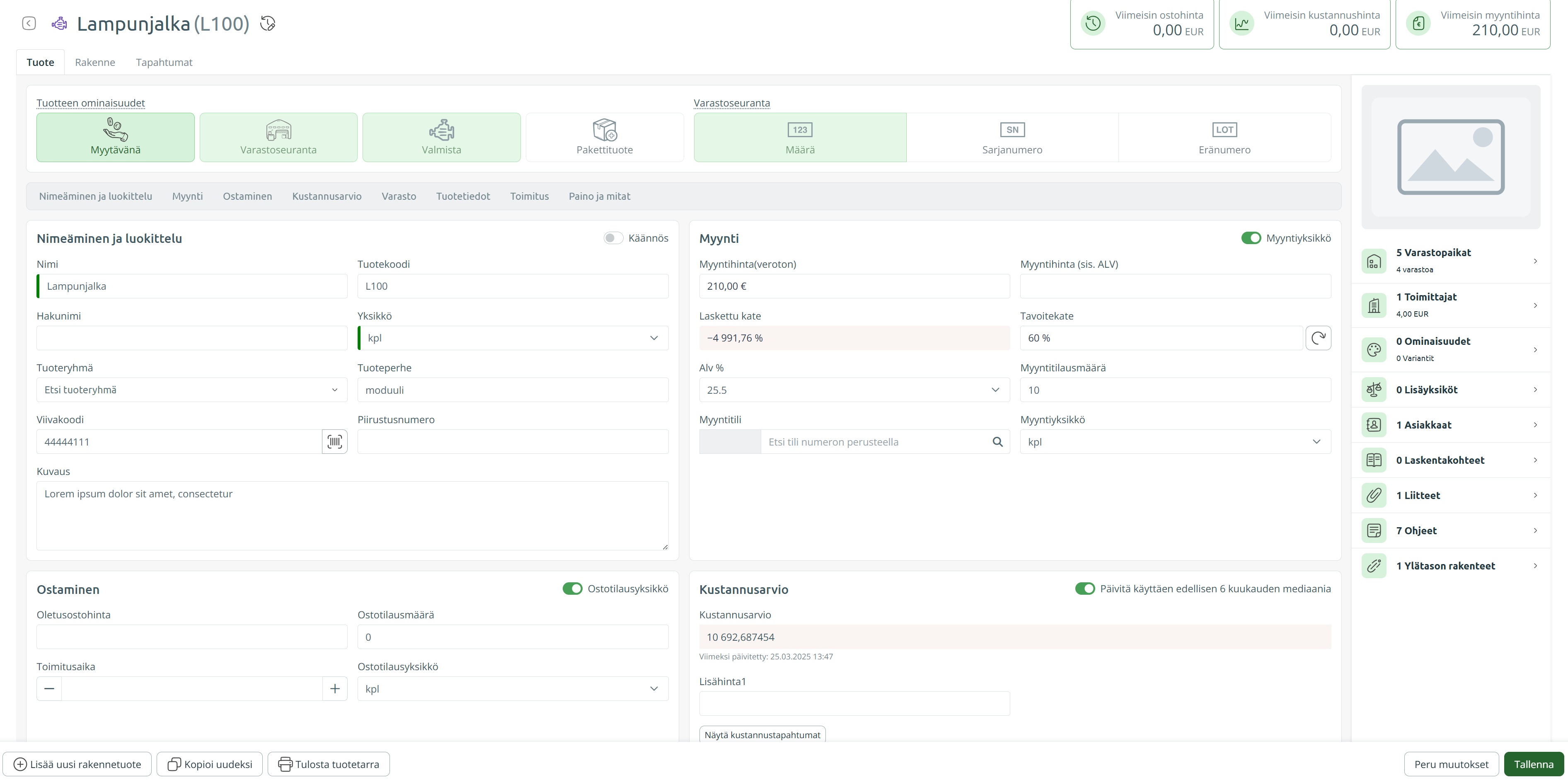
Task: Click the Nimi field containing Lampunjalka
Action: point(192,286)
